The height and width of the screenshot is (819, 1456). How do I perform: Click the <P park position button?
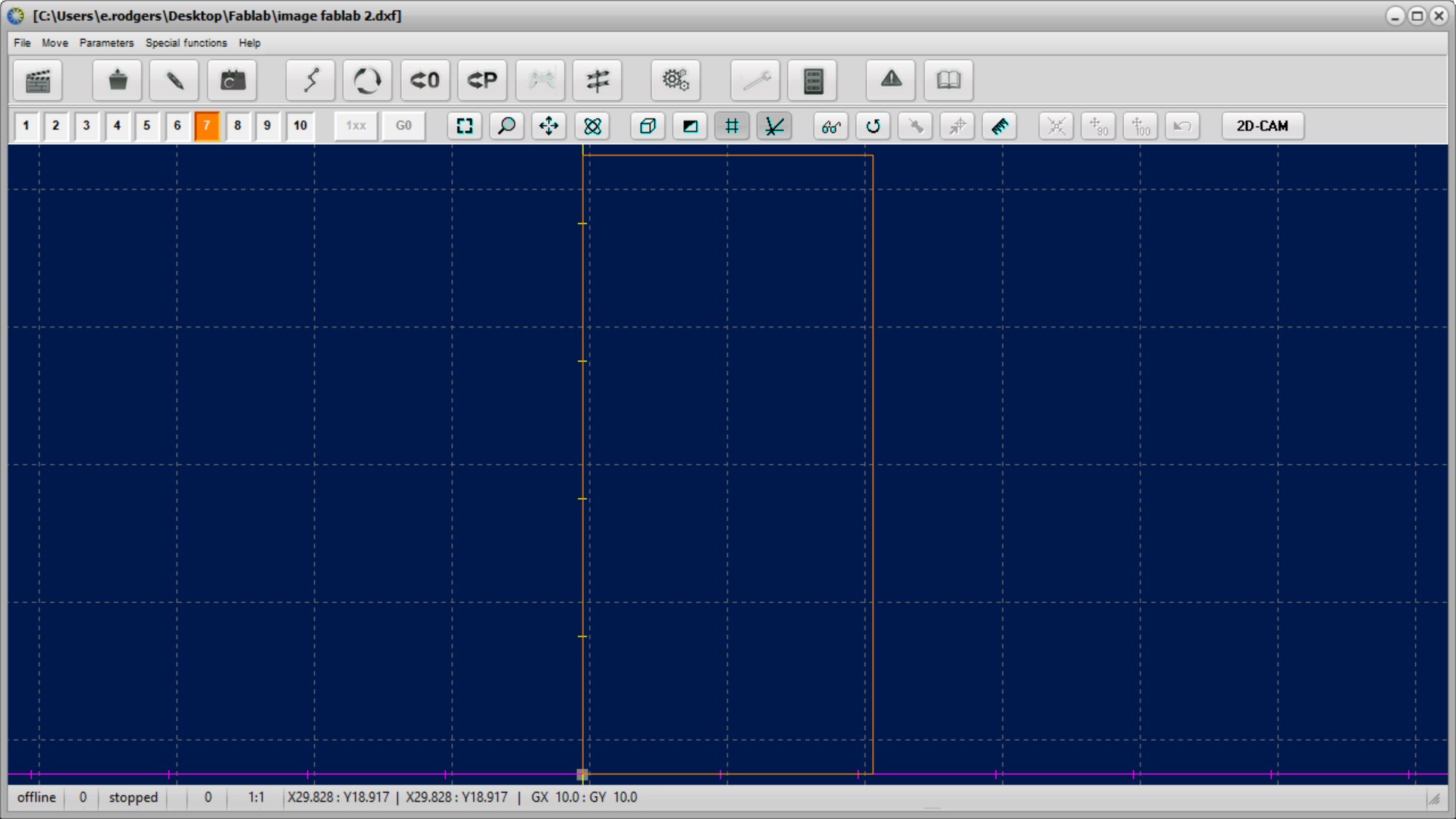[x=482, y=80]
